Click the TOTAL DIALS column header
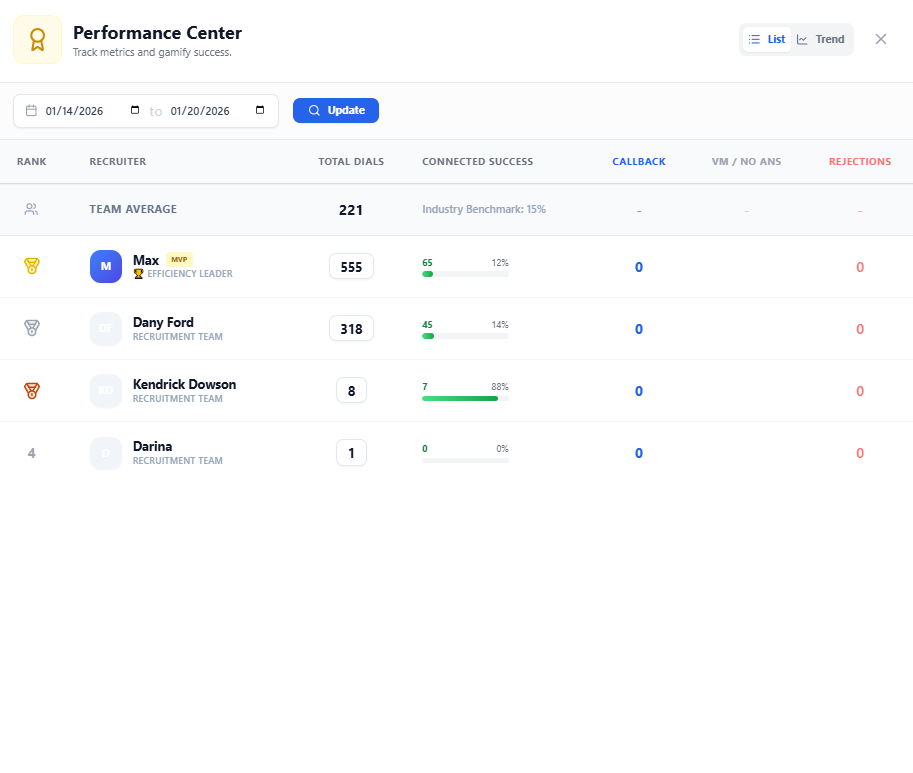The image size is (913, 773). (x=349, y=161)
